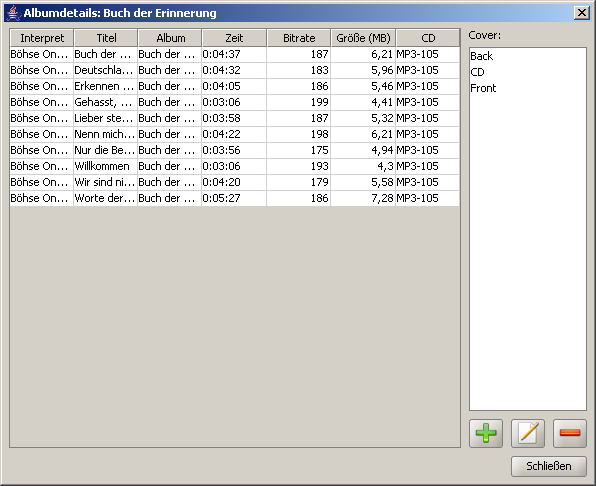Viewport: 596px width, 486px height.
Task: Click the Titel column header
Action: (x=106, y=38)
